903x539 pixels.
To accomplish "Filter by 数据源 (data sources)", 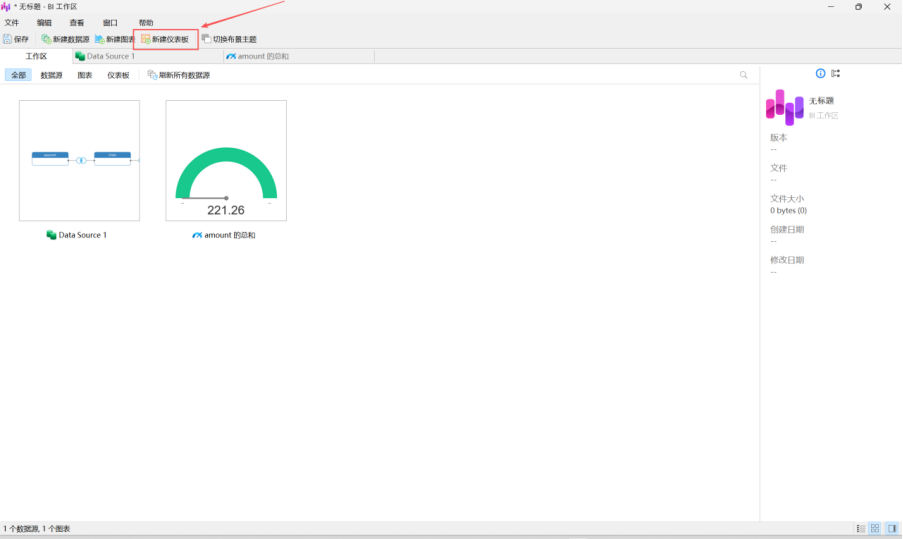I will pos(52,75).
